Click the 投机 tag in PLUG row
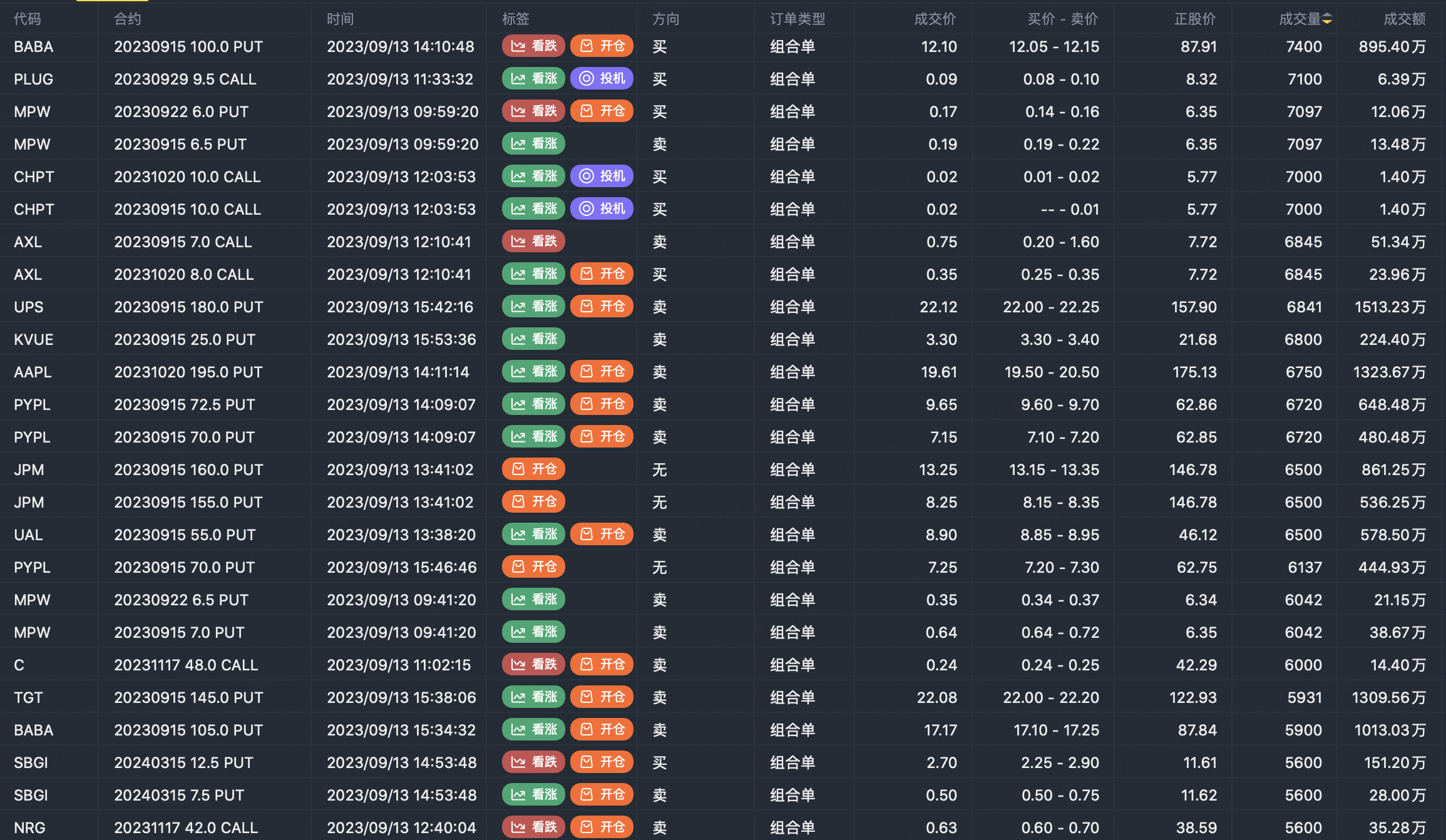 pos(602,79)
